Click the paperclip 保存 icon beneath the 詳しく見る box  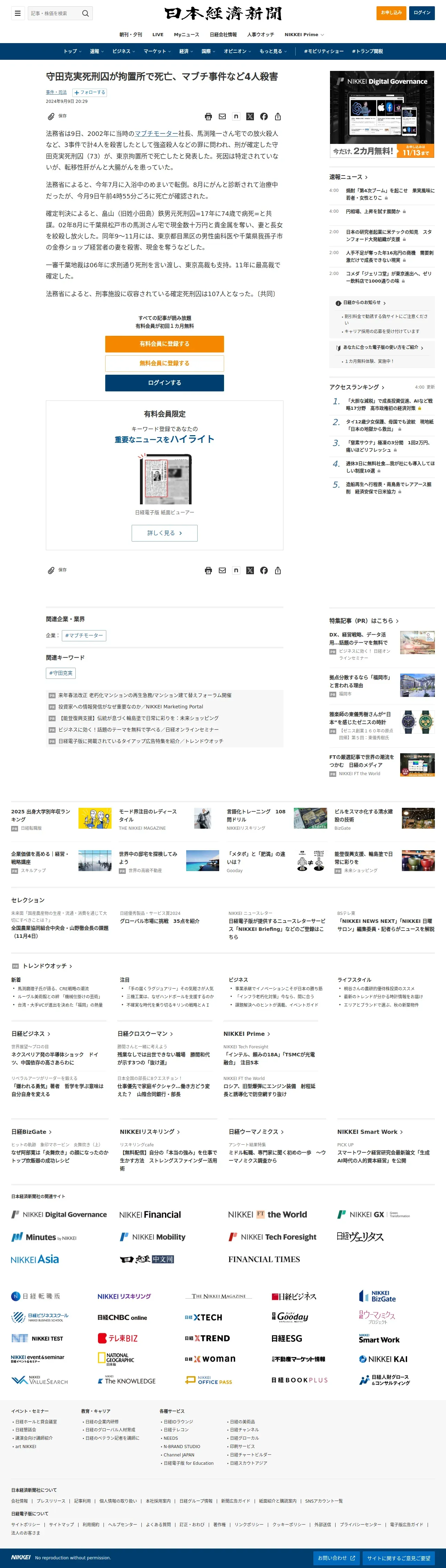pyautogui.click(x=52, y=570)
